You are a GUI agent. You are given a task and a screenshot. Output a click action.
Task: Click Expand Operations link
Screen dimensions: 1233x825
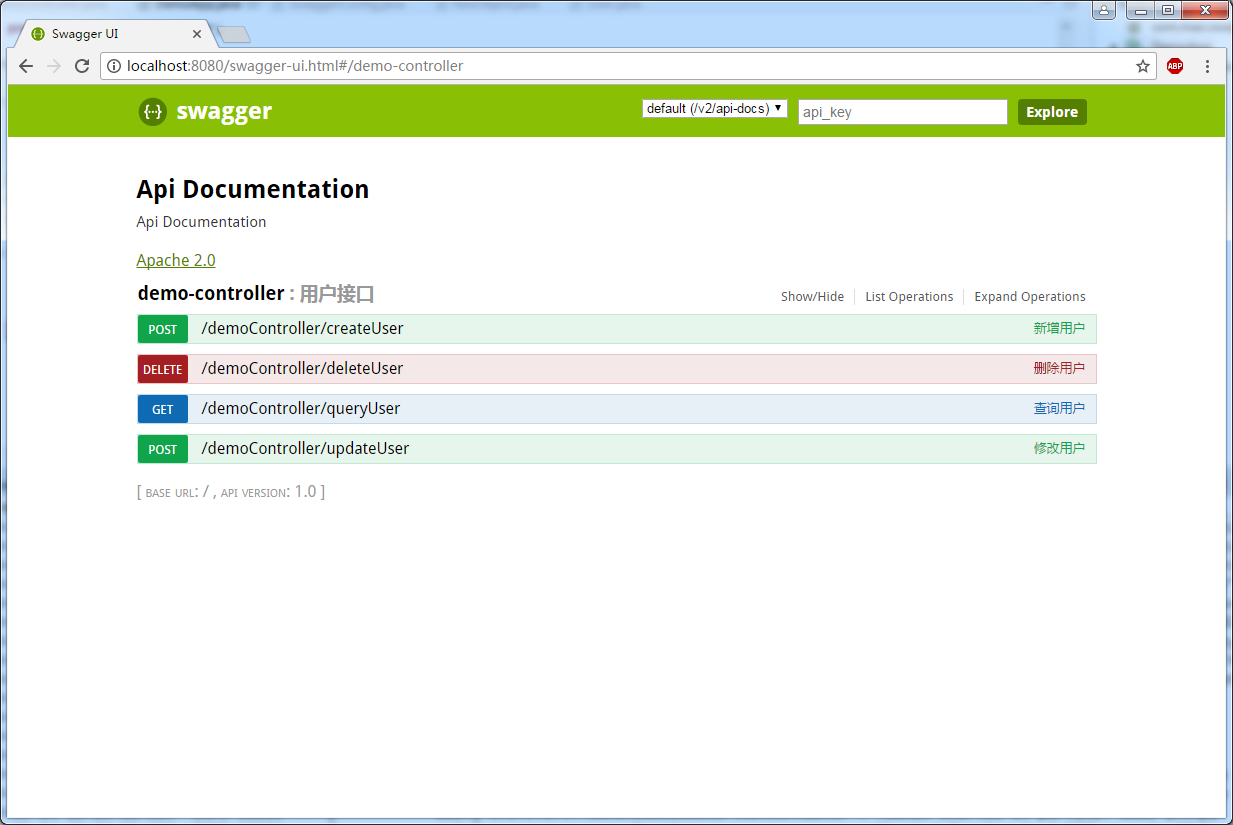click(x=1030, y=297)
